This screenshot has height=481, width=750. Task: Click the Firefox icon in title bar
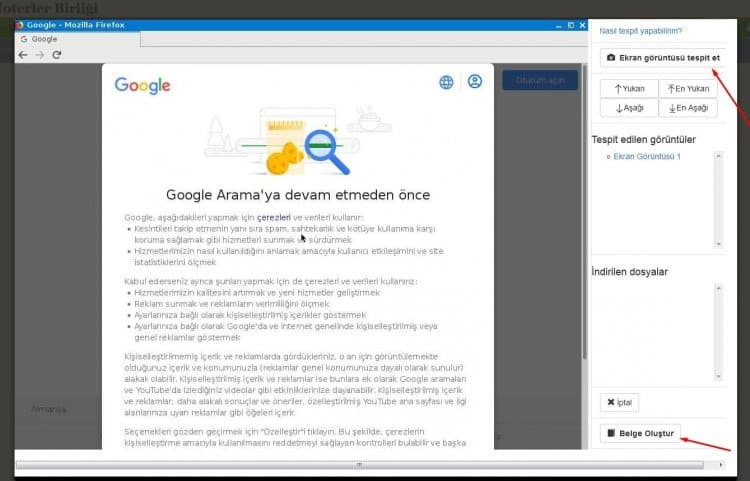coord(20,25)
